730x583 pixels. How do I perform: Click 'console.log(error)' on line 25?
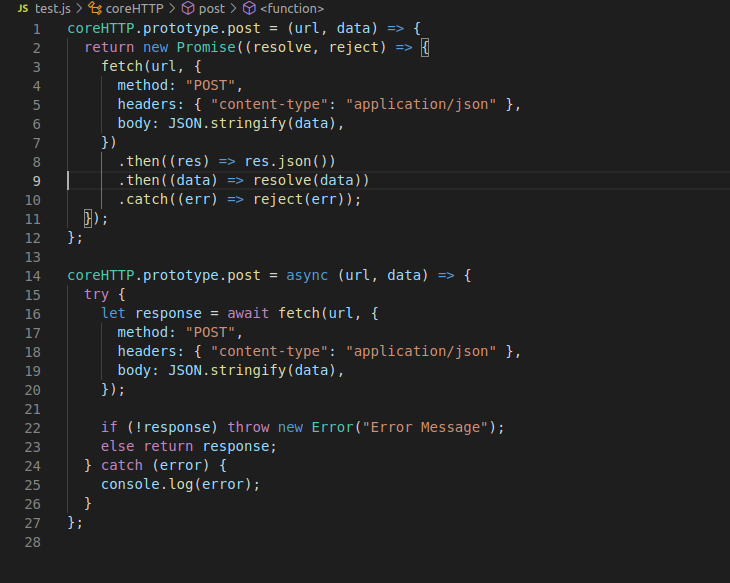coord(176,485)
